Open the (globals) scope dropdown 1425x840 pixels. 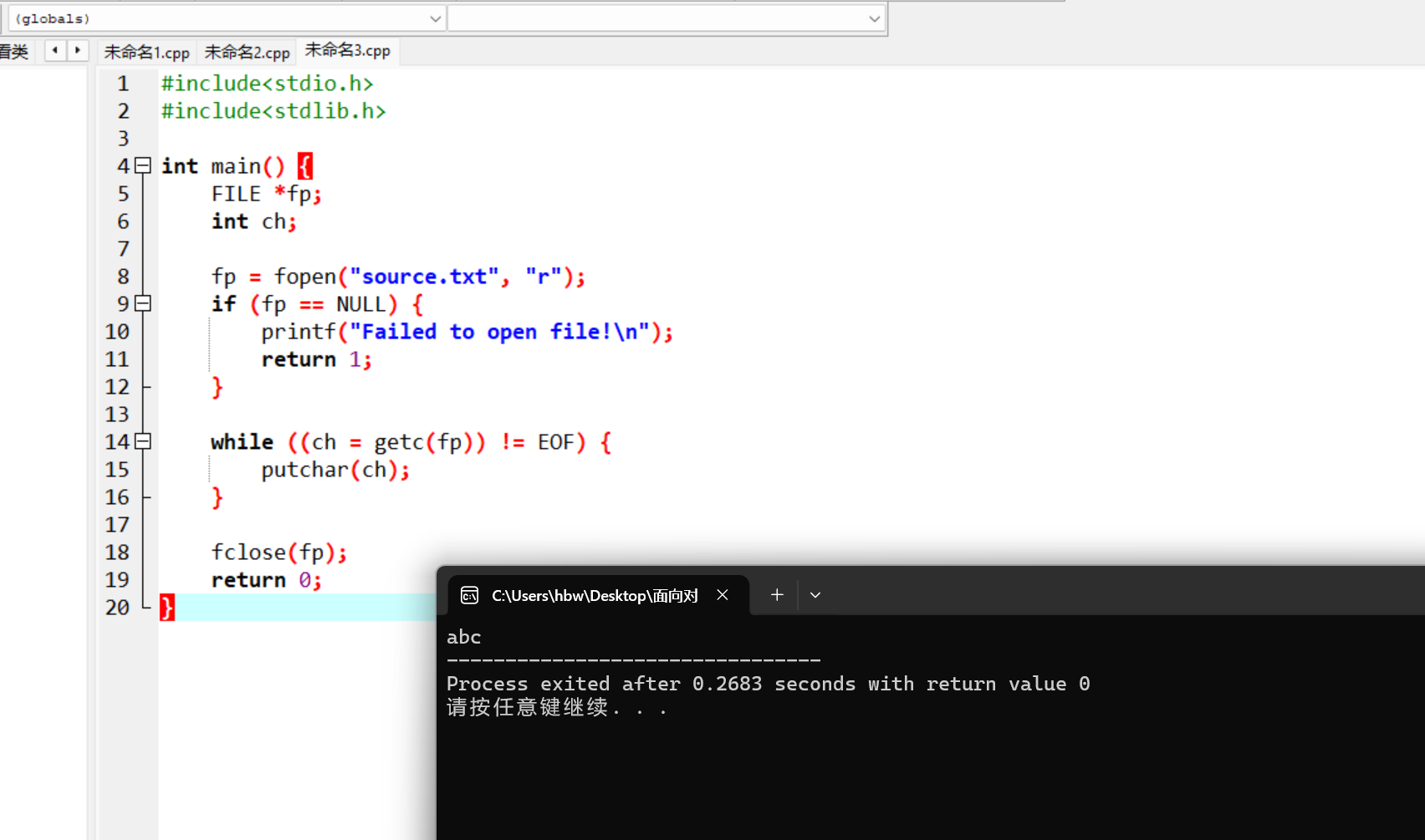coord(226,18)
